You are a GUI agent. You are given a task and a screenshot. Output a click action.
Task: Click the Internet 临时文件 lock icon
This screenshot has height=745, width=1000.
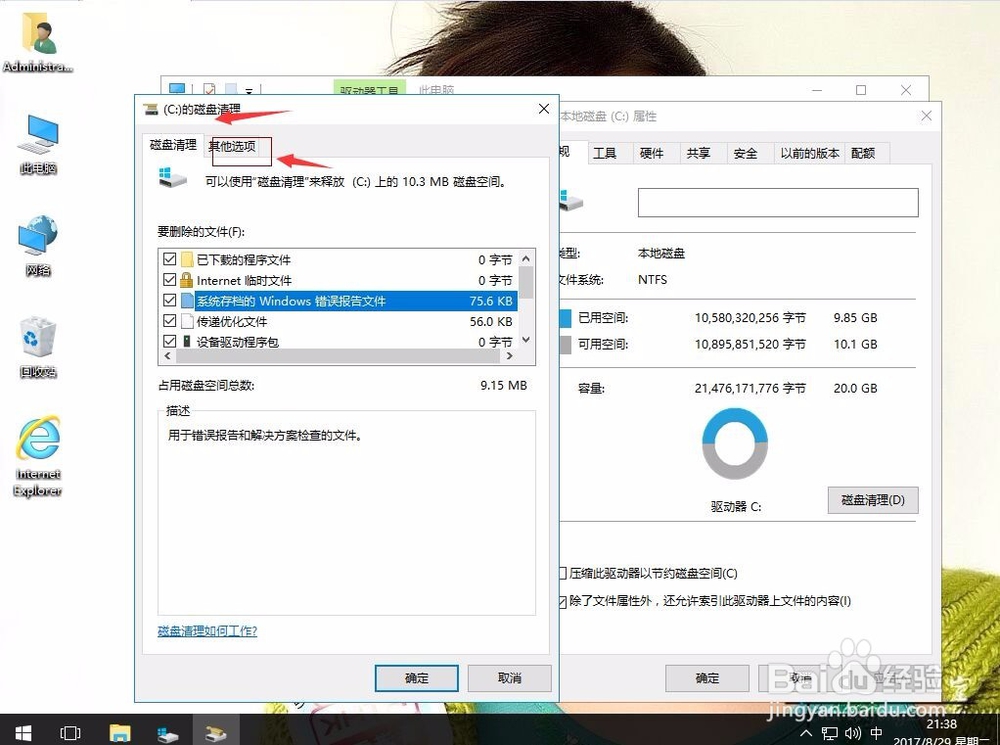(x=185, y=280)
